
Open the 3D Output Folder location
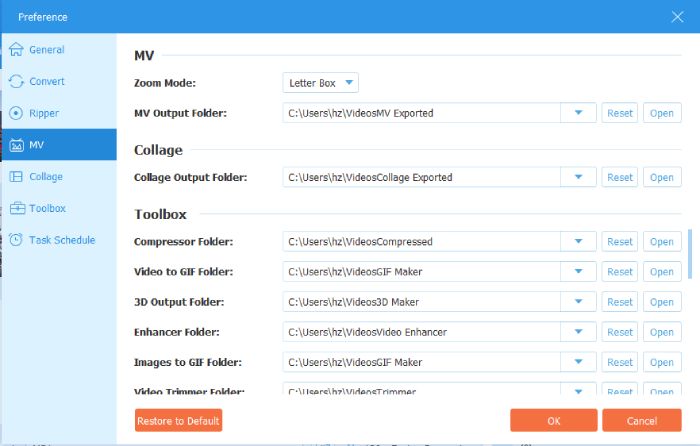[x=662, y=302]
